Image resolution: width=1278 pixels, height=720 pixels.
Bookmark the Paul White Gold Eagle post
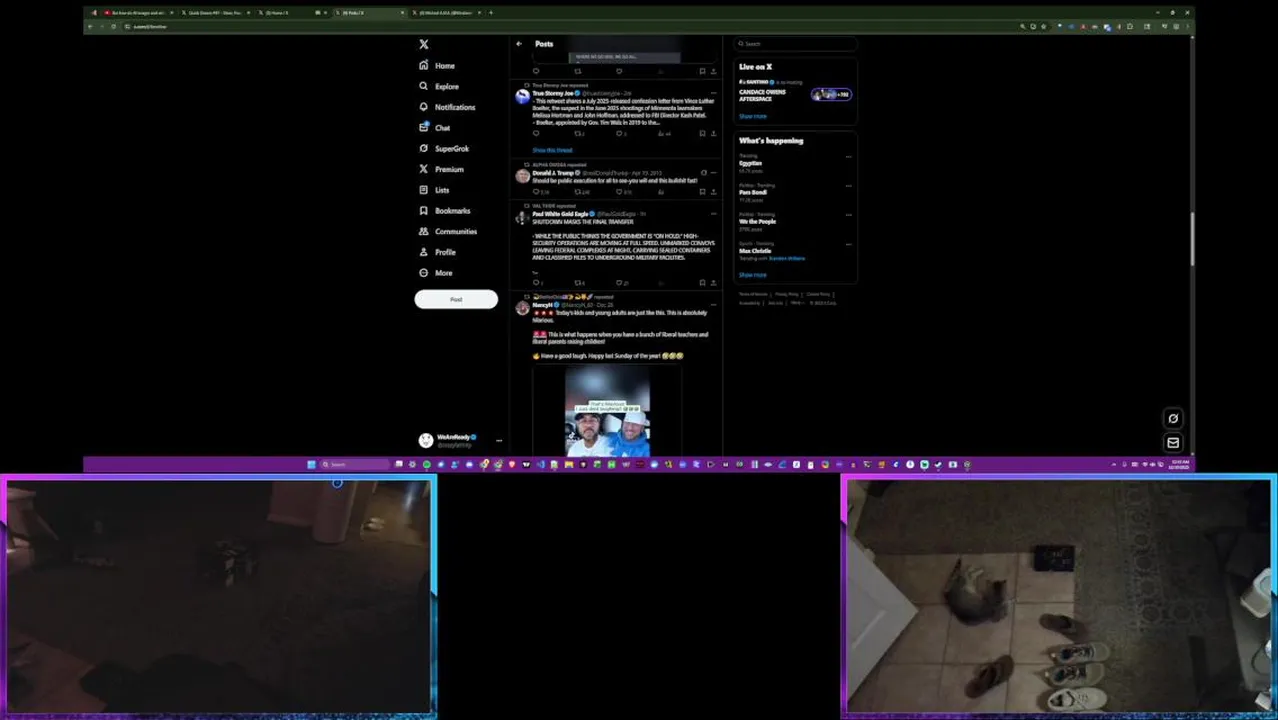tap(702, 283)
